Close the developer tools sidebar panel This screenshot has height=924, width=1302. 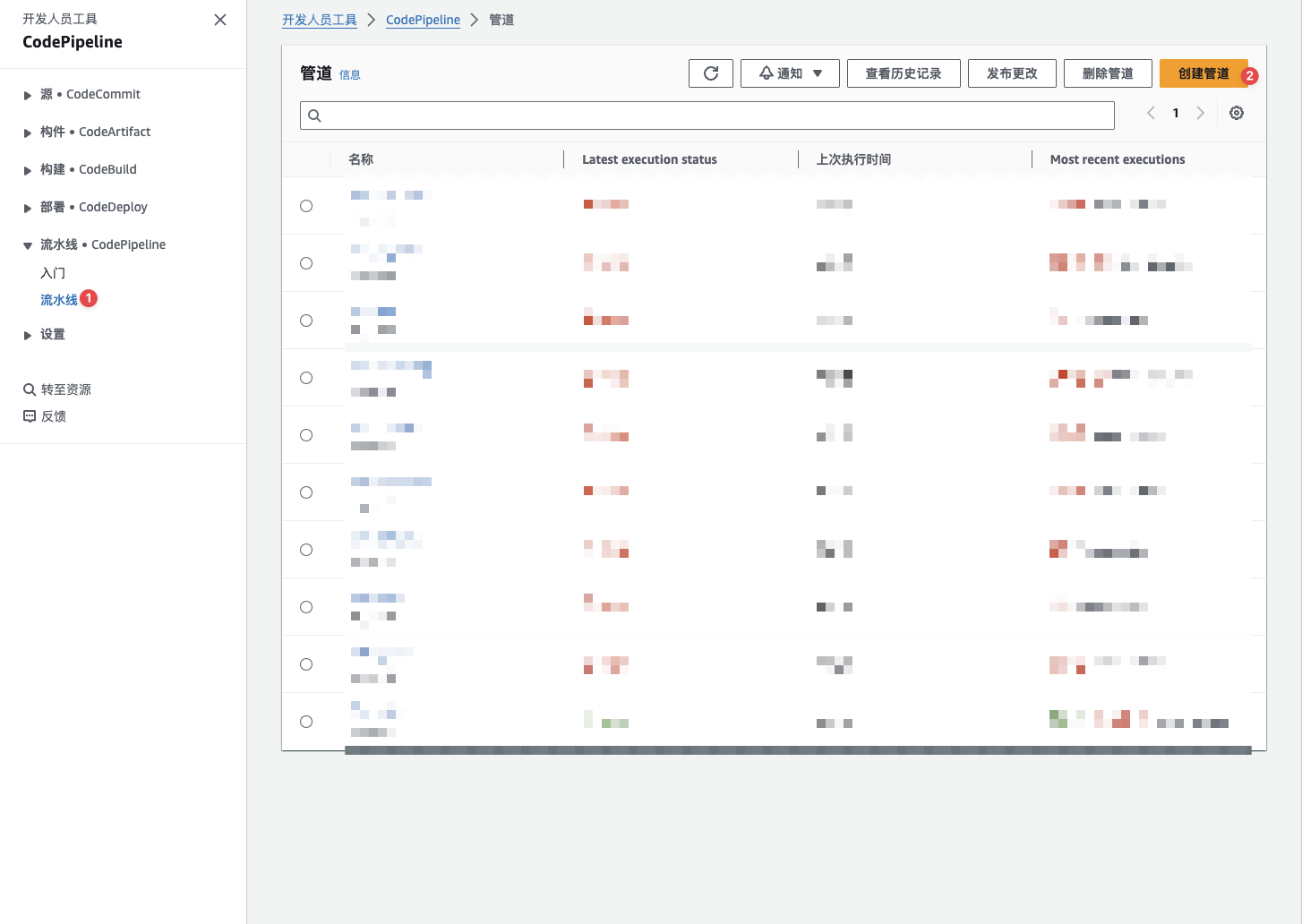pos(220,20)
